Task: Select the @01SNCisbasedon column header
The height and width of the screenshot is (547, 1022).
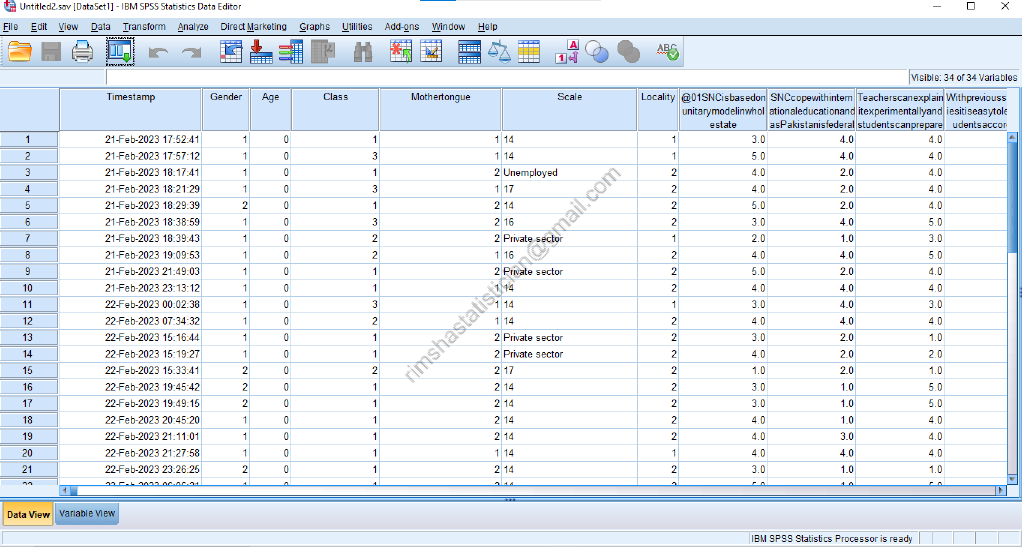Action: [x=723, y=110]
